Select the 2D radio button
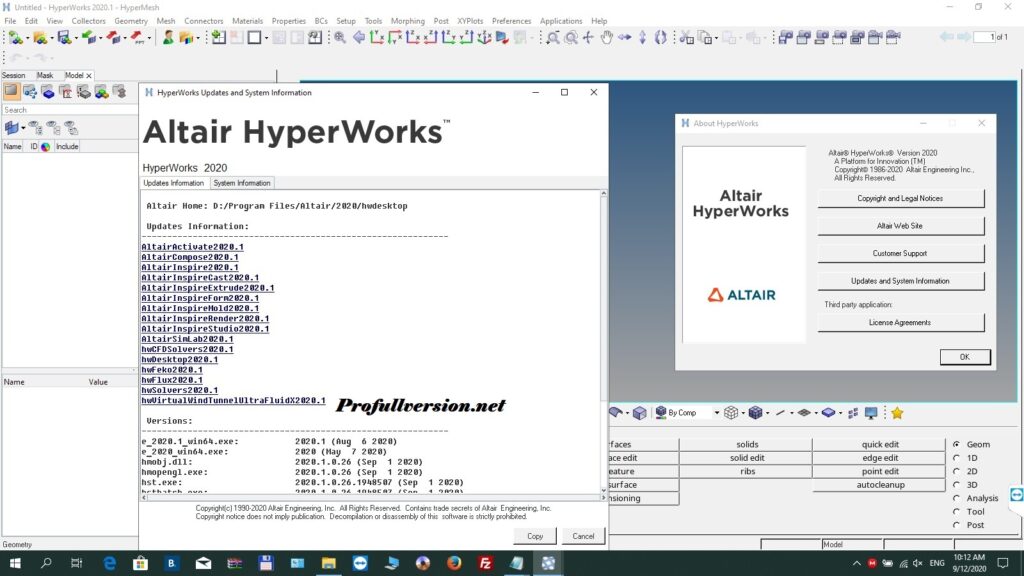Screen dimensions: 1024x576 (x=955, y=471)
